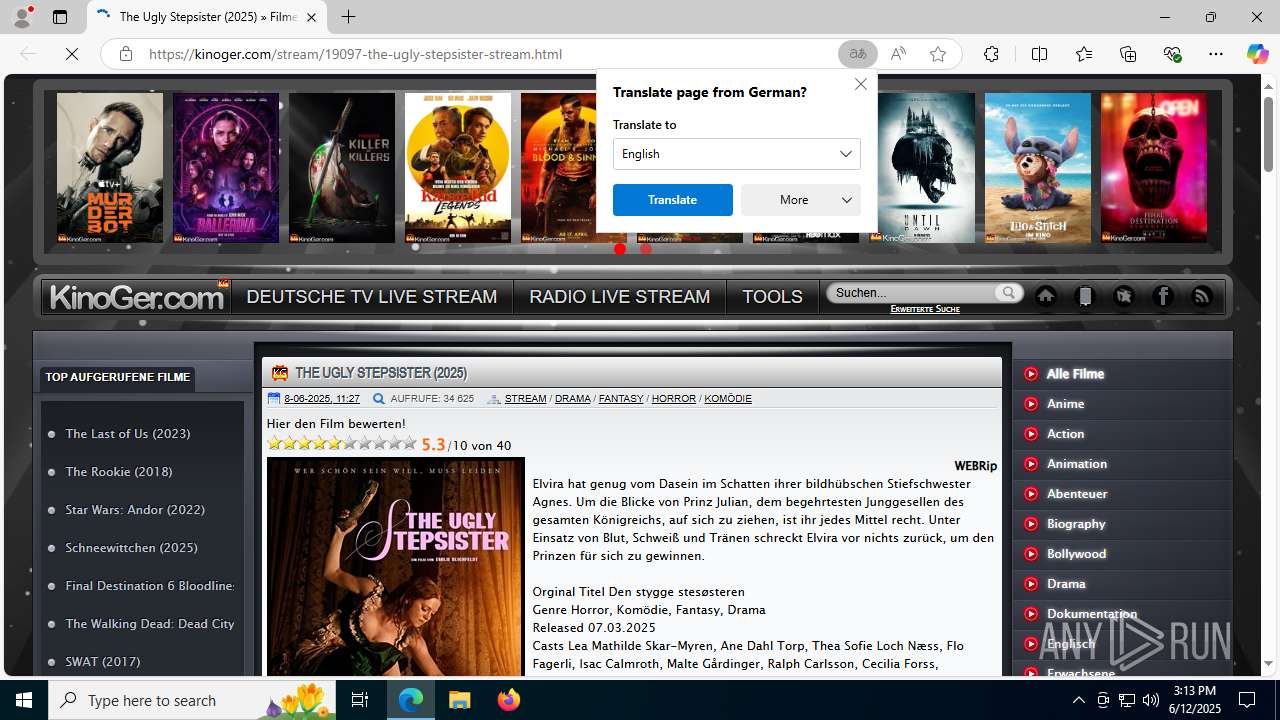Open Windows Start menu
This screenshot has width=1280, height=720.
point(24,700)
